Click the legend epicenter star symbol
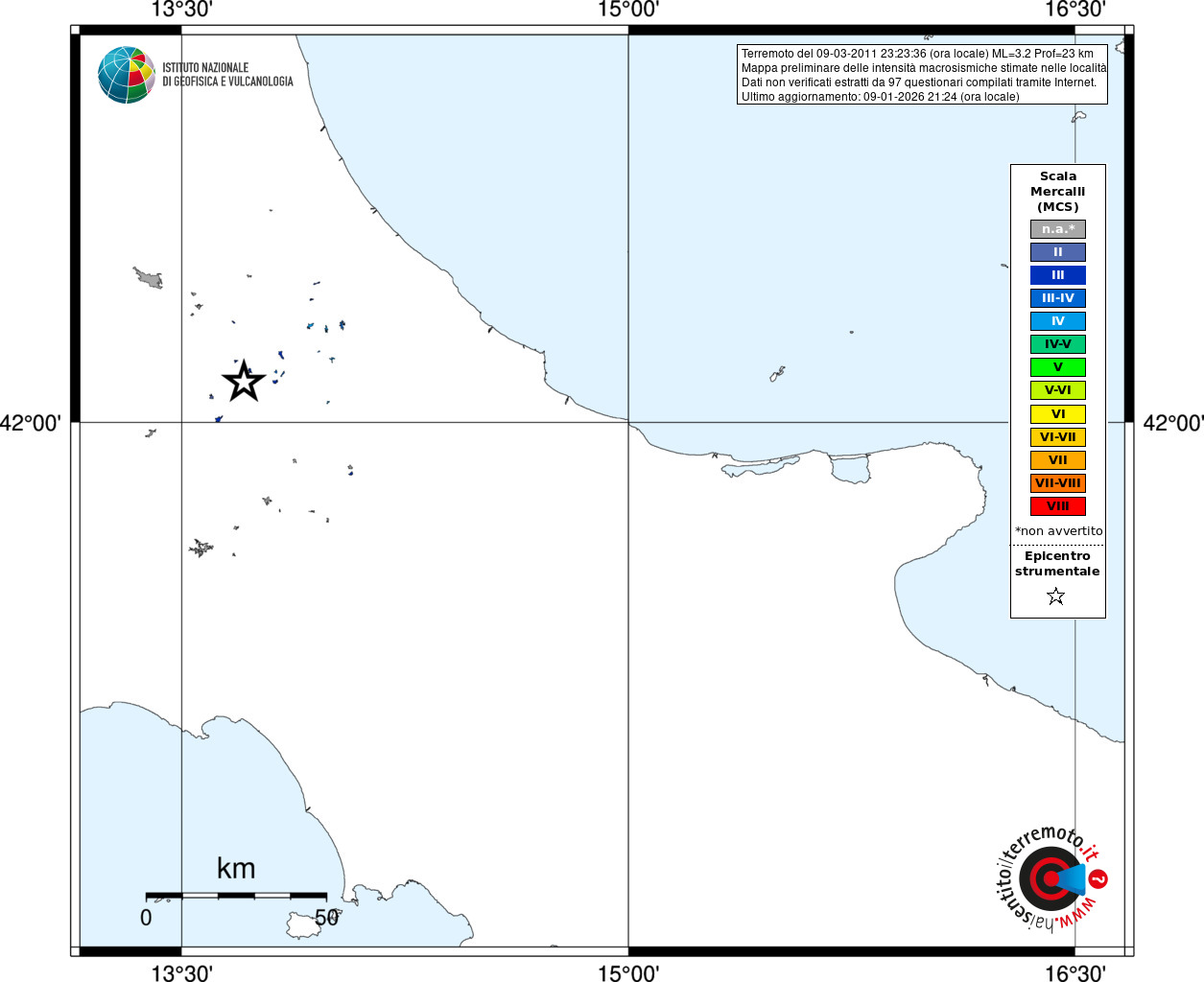Screen dimensions: 1204x982 pos(1056,596)
